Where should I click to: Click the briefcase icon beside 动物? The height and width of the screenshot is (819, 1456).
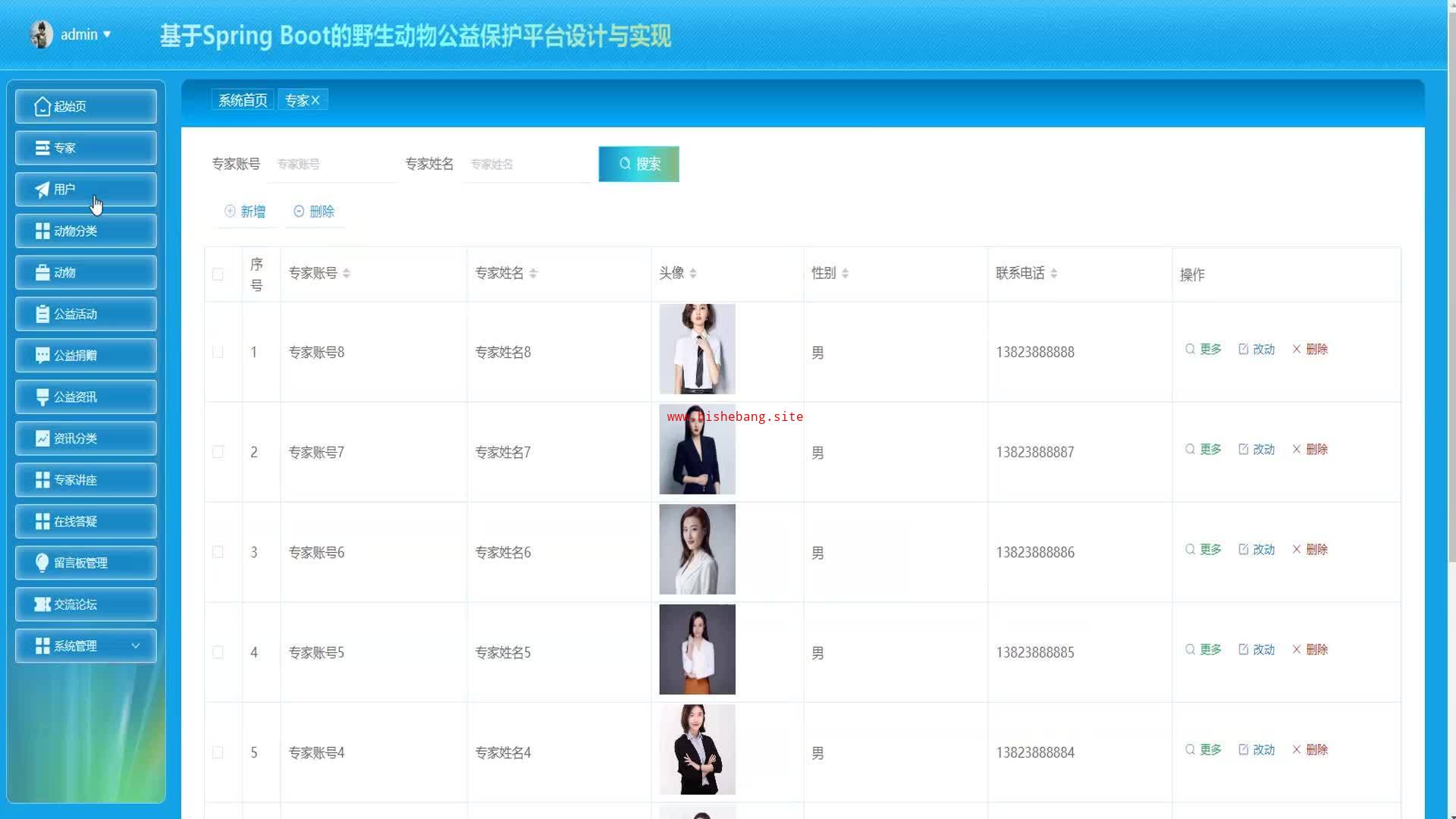point(42,273)
